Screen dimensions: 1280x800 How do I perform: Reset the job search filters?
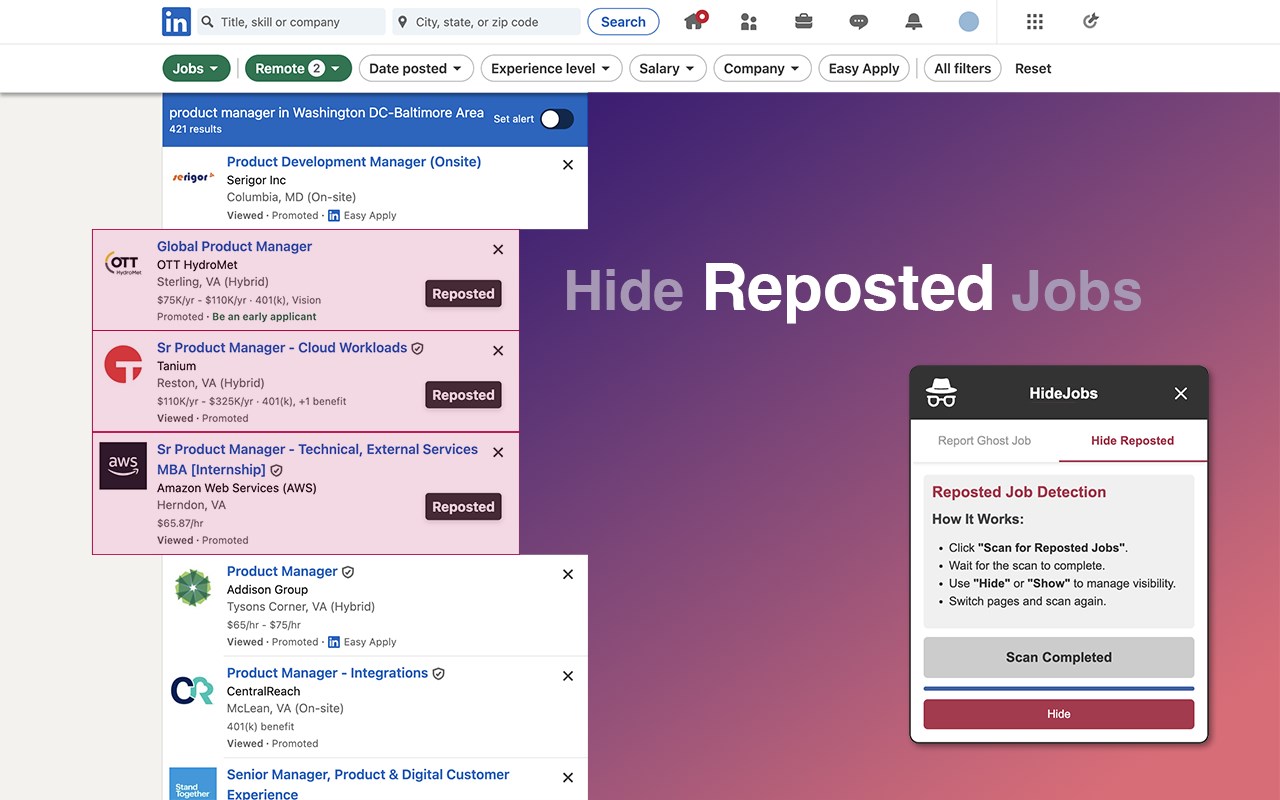pyautogui.click(x=1033, y=68)
